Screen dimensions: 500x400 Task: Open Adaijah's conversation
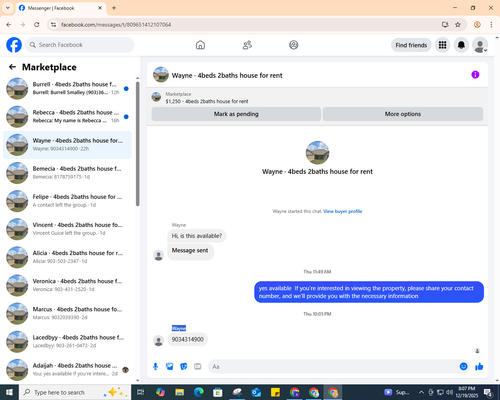pos(67,370)
